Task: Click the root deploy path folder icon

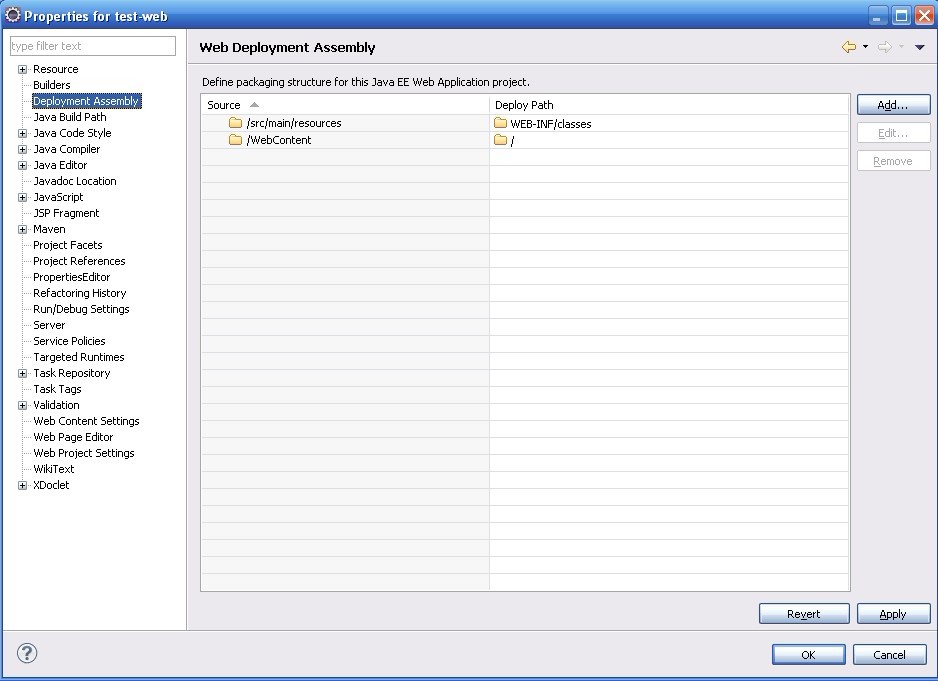Action: [501, 140]
